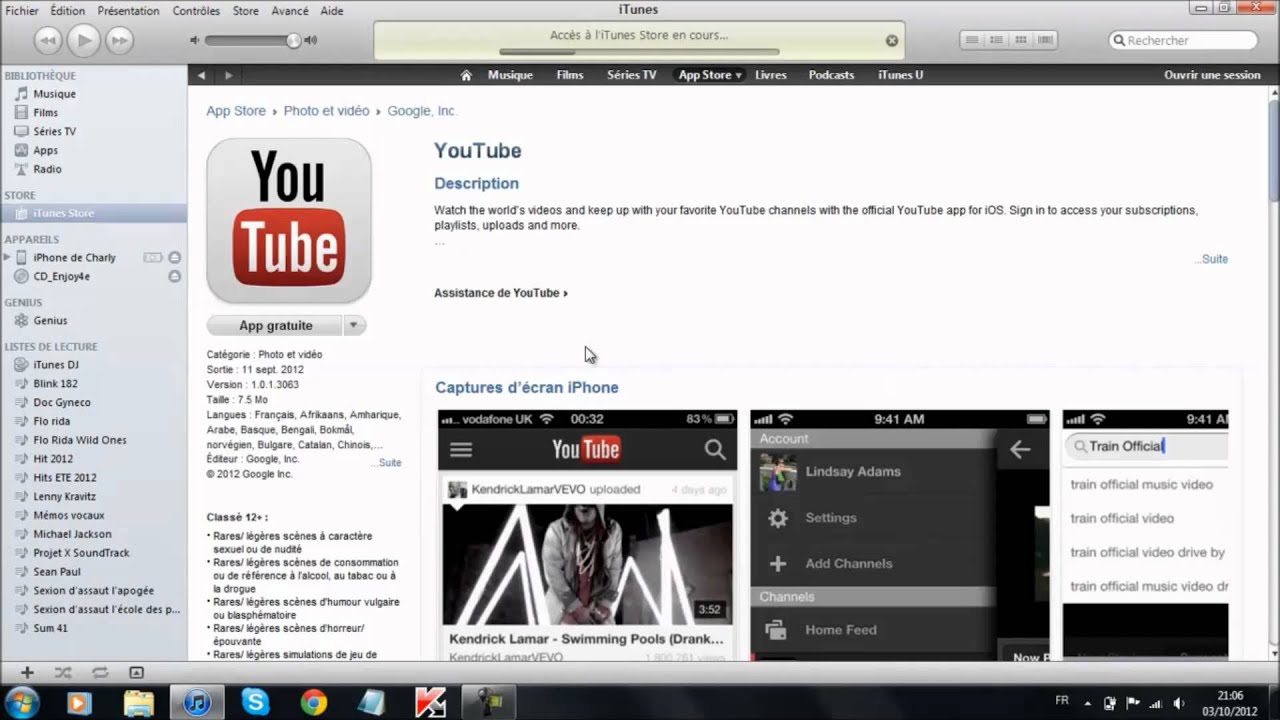
Task: Switch to song list view
Action: point(972,40)
